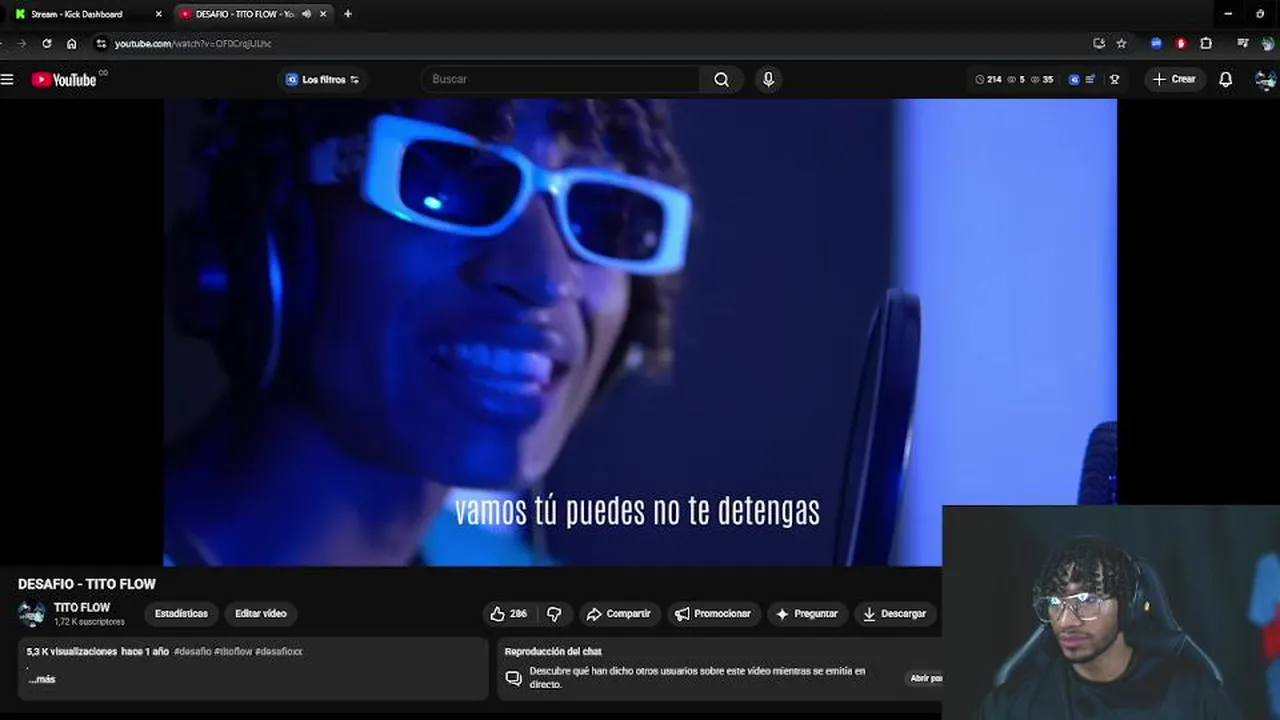Click the list icon in the stats bar
This screenshot has width=1280, height=720.
tap(1090, 79)
